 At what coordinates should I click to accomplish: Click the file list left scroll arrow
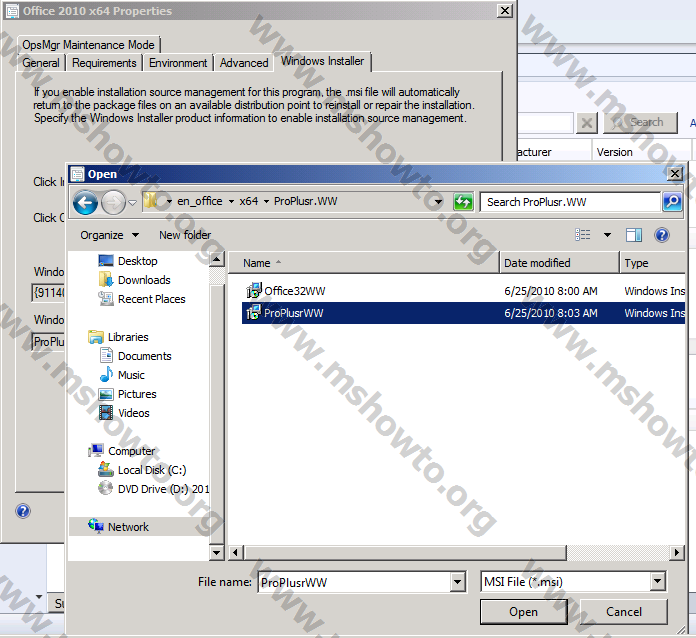pyautogui.click(x=235, y=553)
